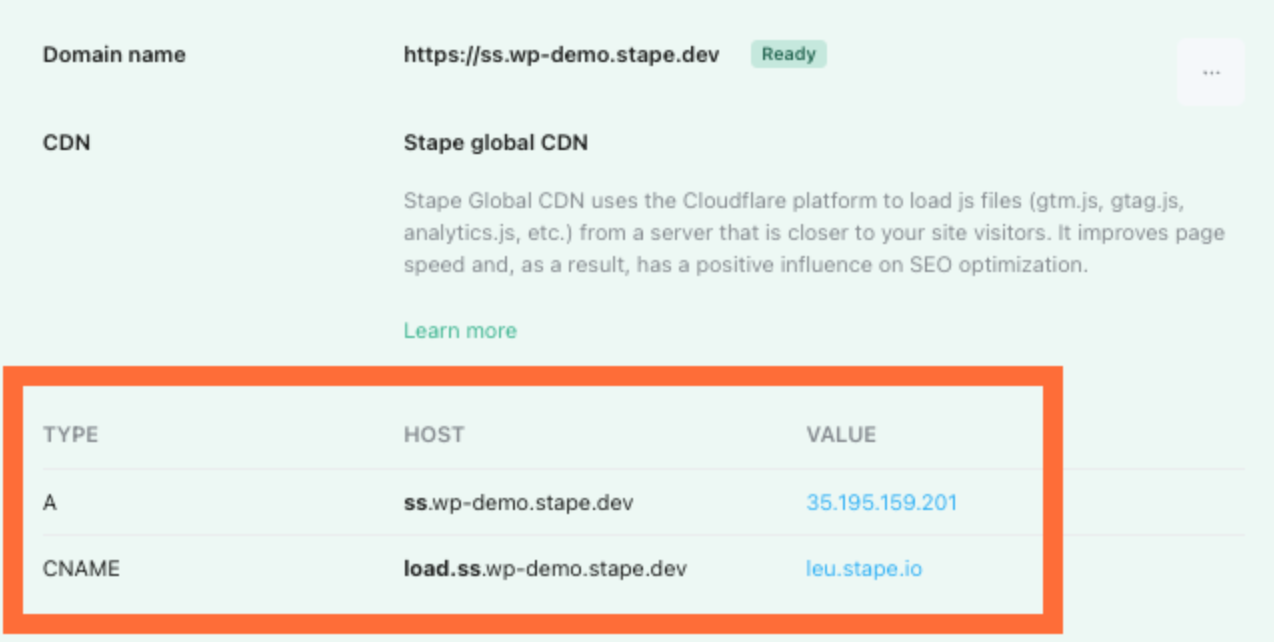Select the VALUE column header
This screenshot has width=1274, height=642.
click(842, 434)
